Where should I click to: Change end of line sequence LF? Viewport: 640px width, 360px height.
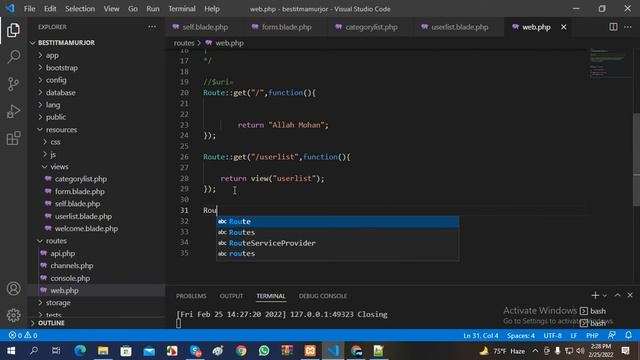point(573,336)
